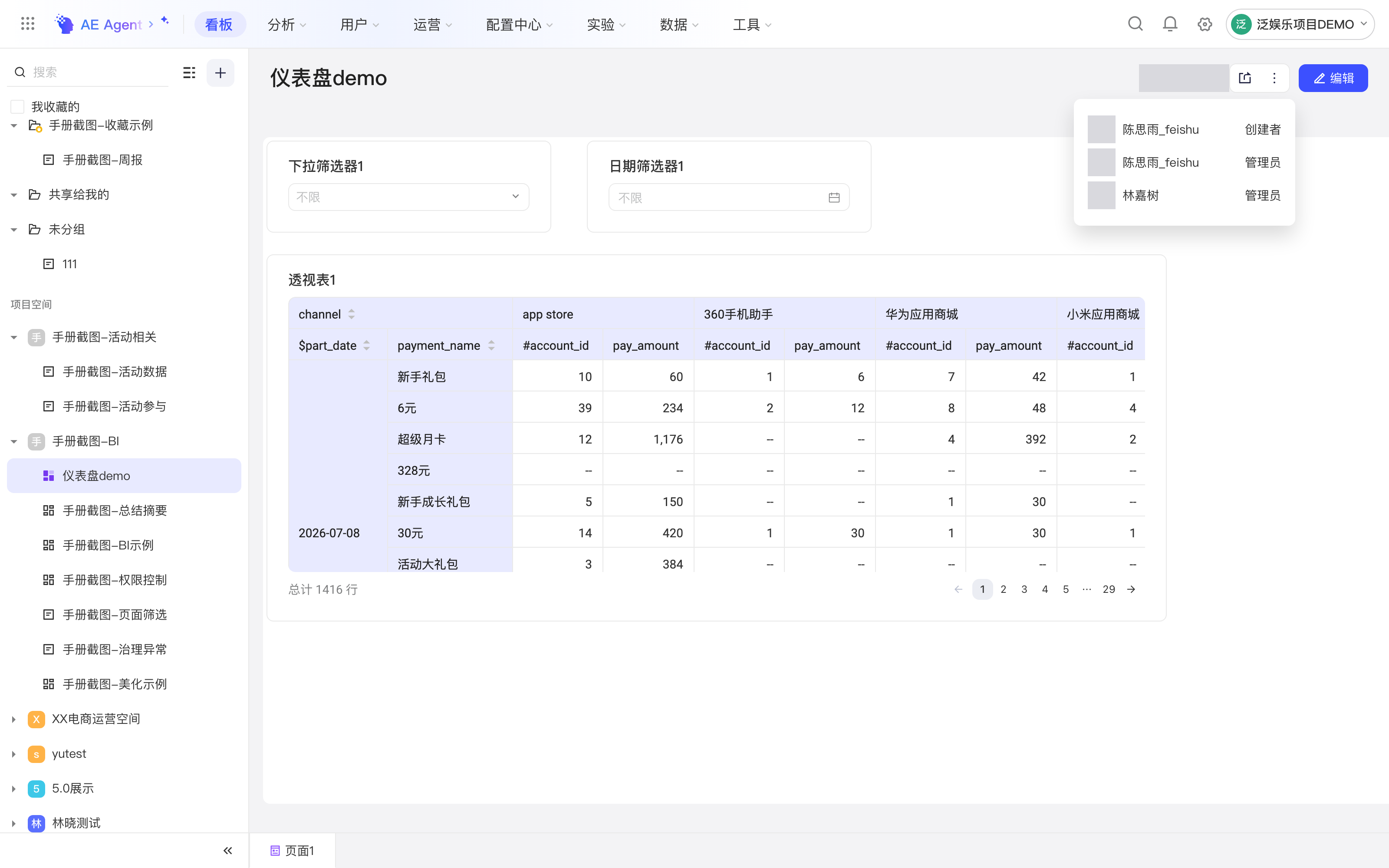
Task: Sort by $part_date column arrows
Action: [x=366, y=345]
